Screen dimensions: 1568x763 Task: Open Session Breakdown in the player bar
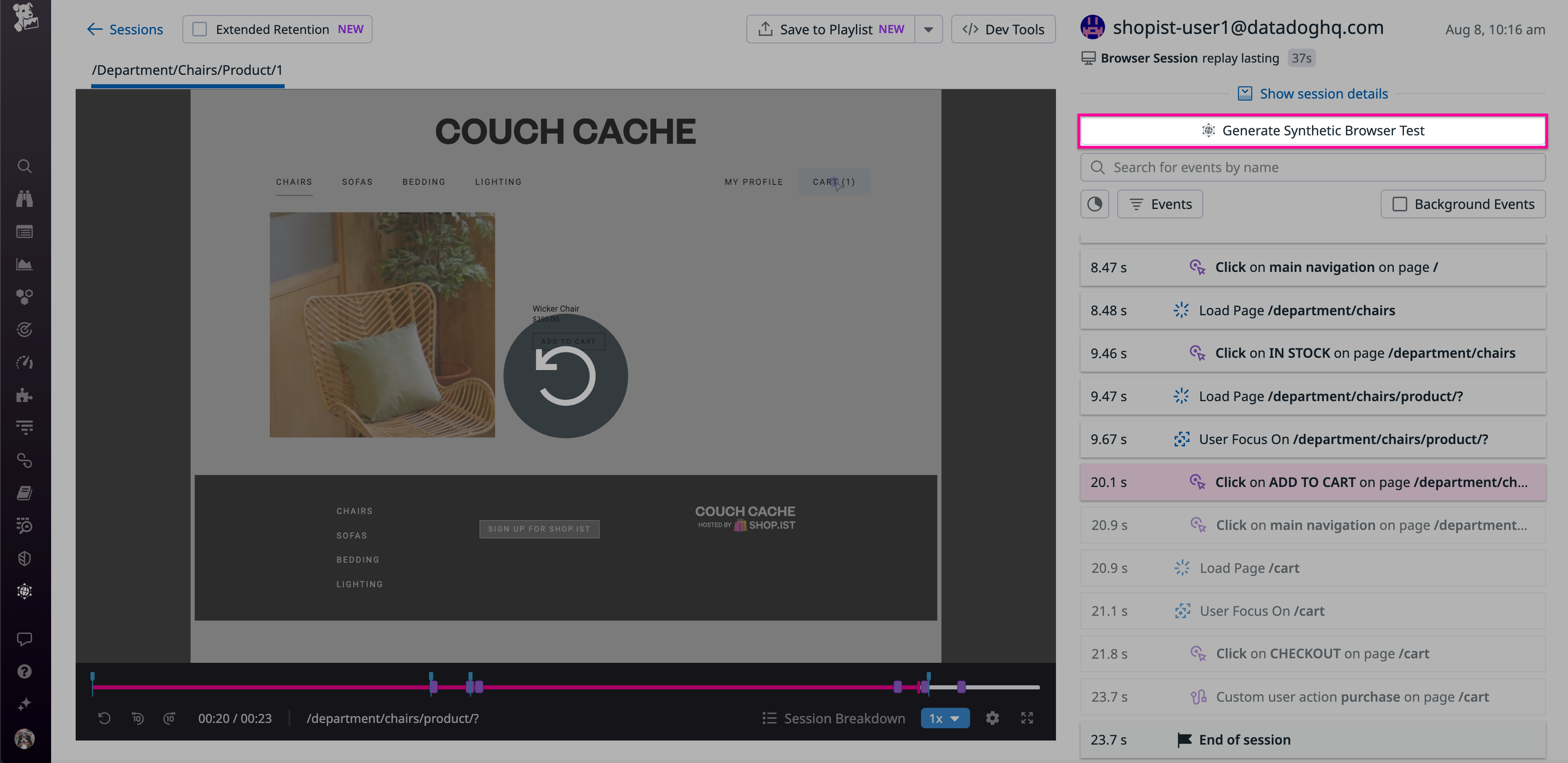tap(833, 718)
